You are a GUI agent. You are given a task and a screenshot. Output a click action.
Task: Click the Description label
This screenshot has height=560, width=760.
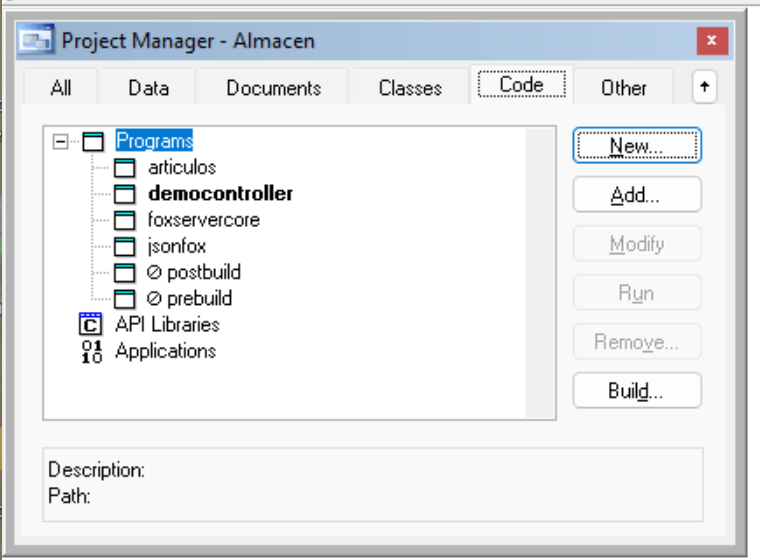click(96, 470)
